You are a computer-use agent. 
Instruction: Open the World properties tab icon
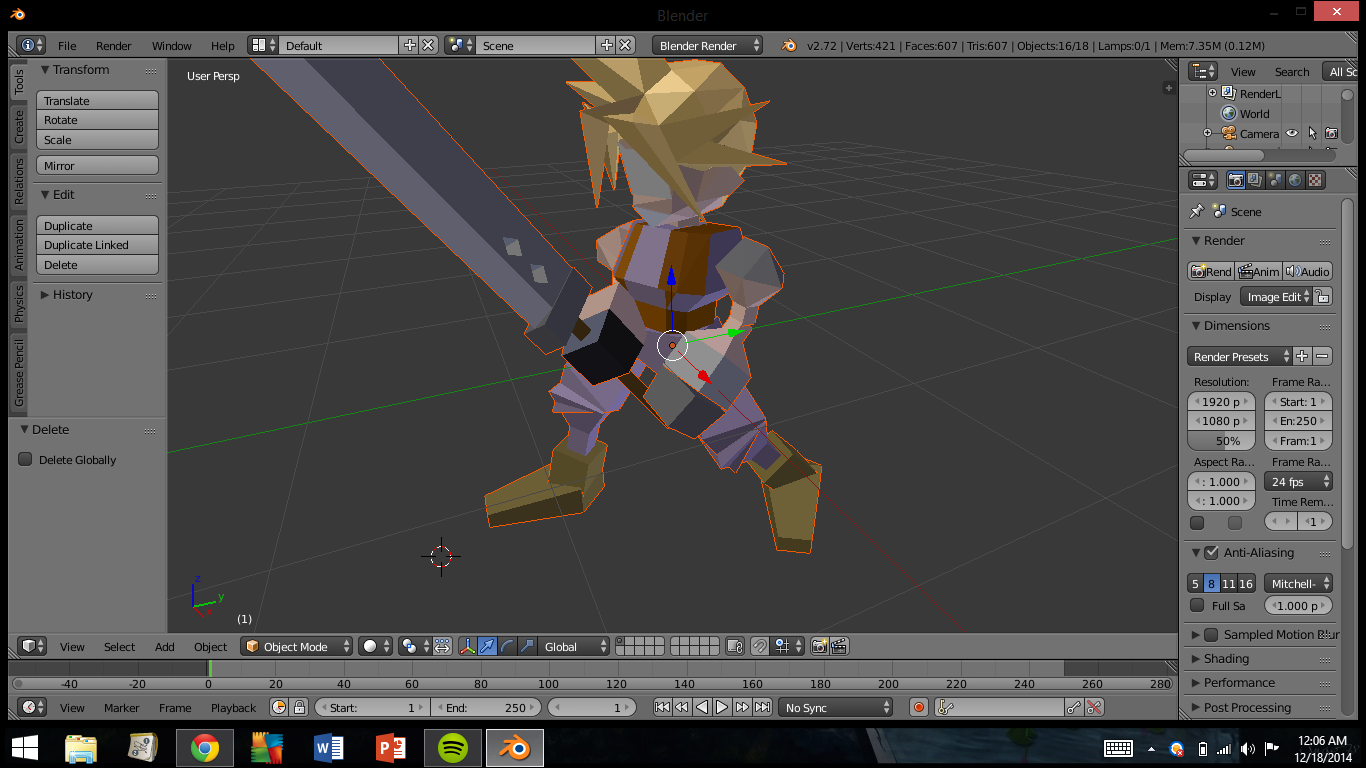(1295, 181)
